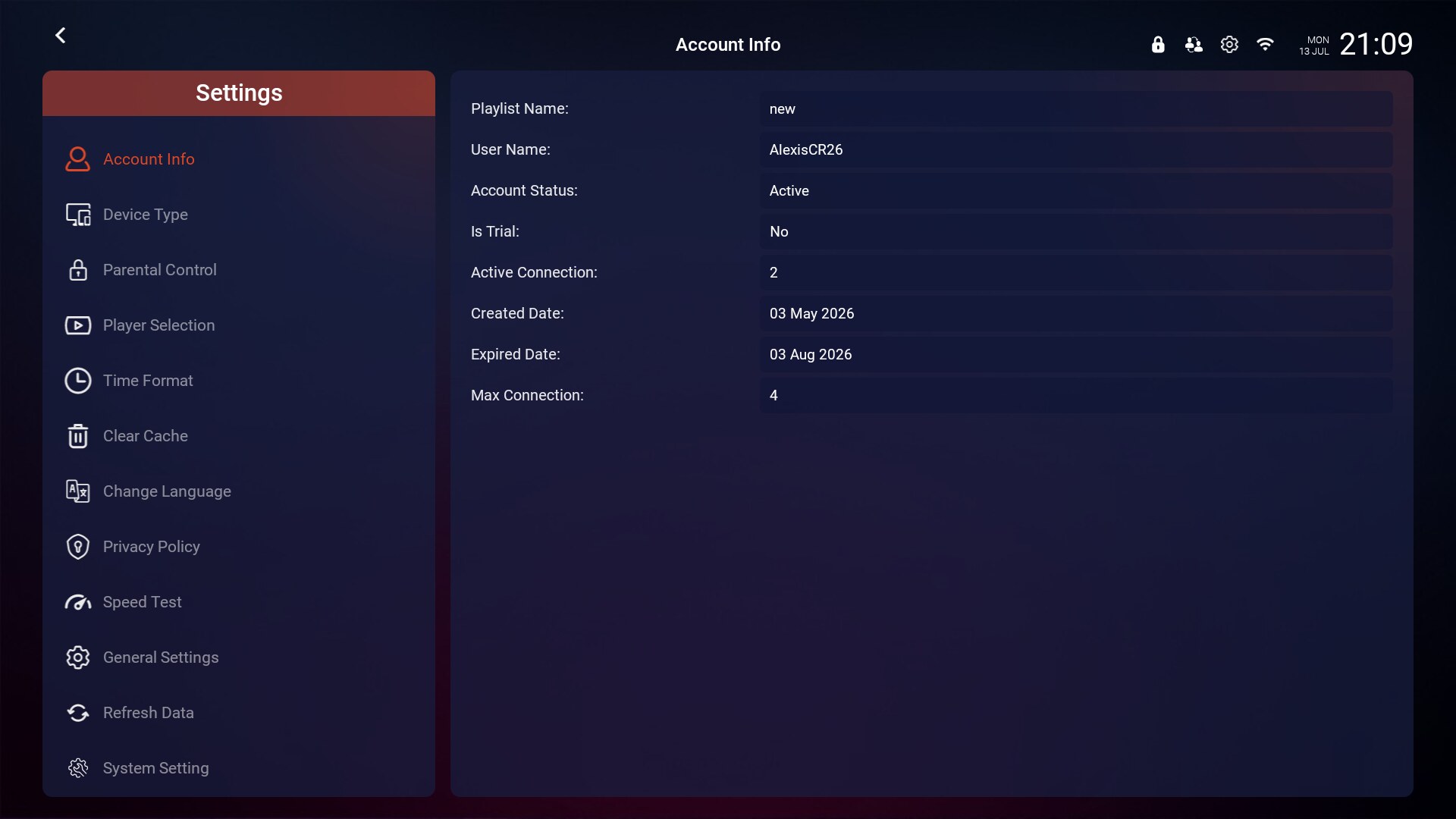Click the MON 13 JUL date display
The image size is (1456, 819).
1314,45
